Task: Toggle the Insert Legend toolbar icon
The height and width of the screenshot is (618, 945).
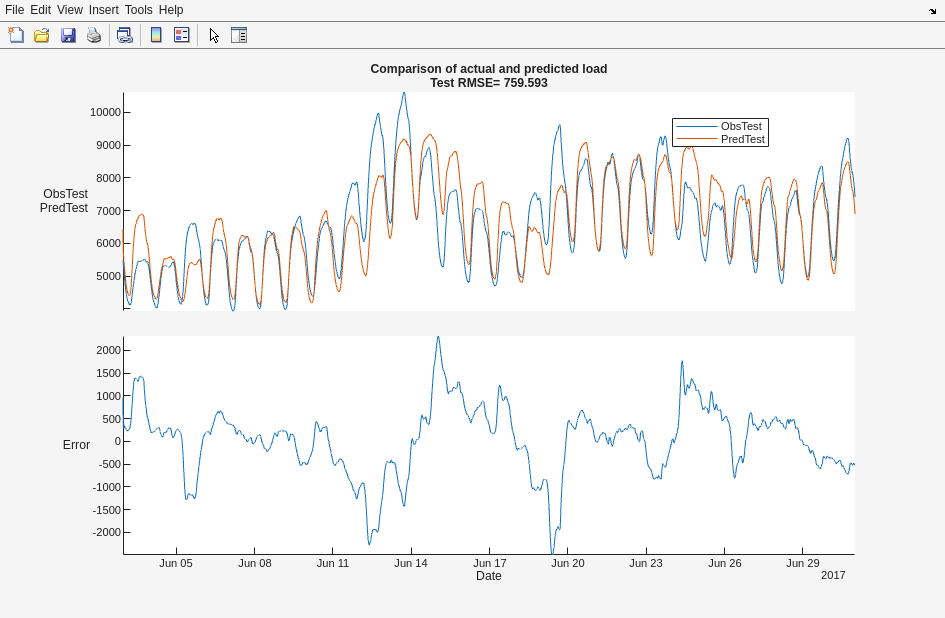Action: [181, 35]
